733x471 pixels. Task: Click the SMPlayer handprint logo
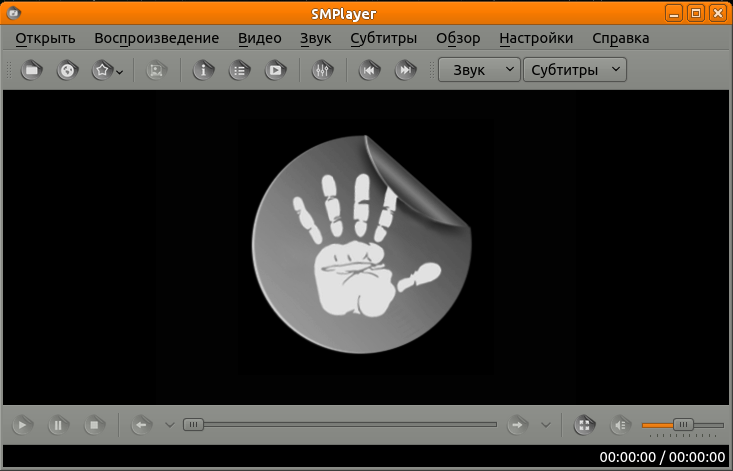[x=362, y=244]
